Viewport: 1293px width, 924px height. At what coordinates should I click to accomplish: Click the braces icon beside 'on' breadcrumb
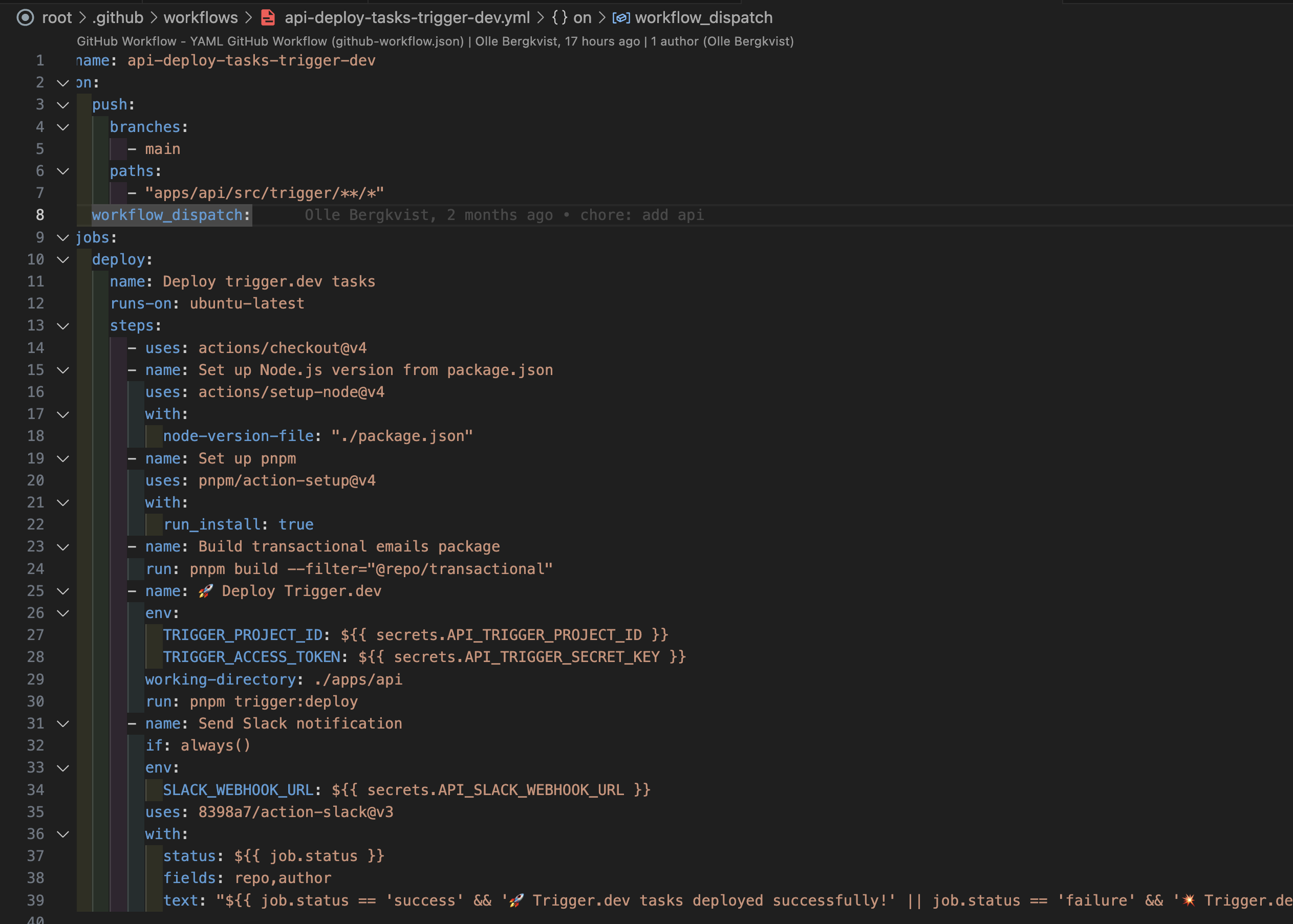pos(559,17)
